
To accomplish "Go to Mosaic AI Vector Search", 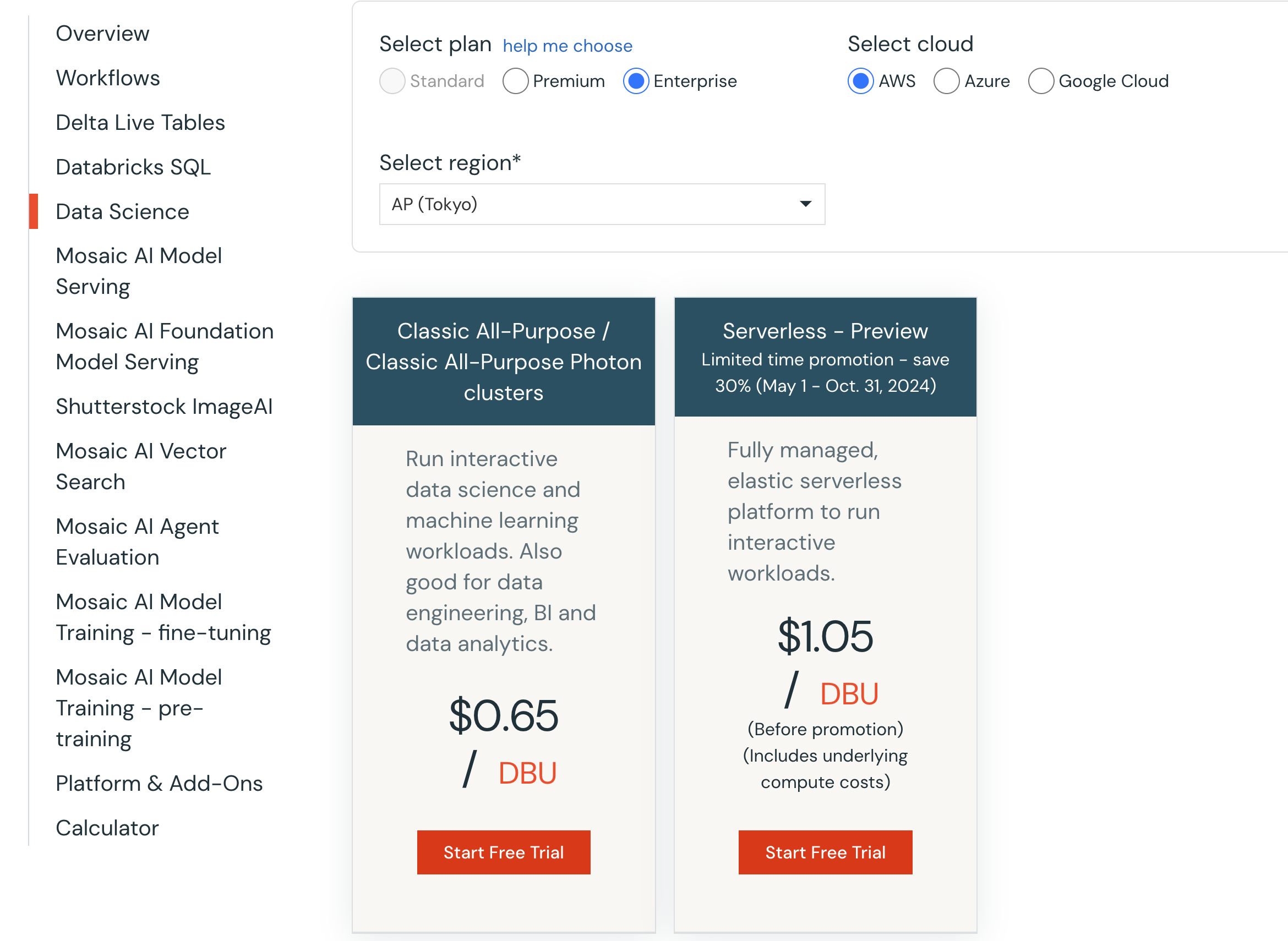I will coord(141,467).
